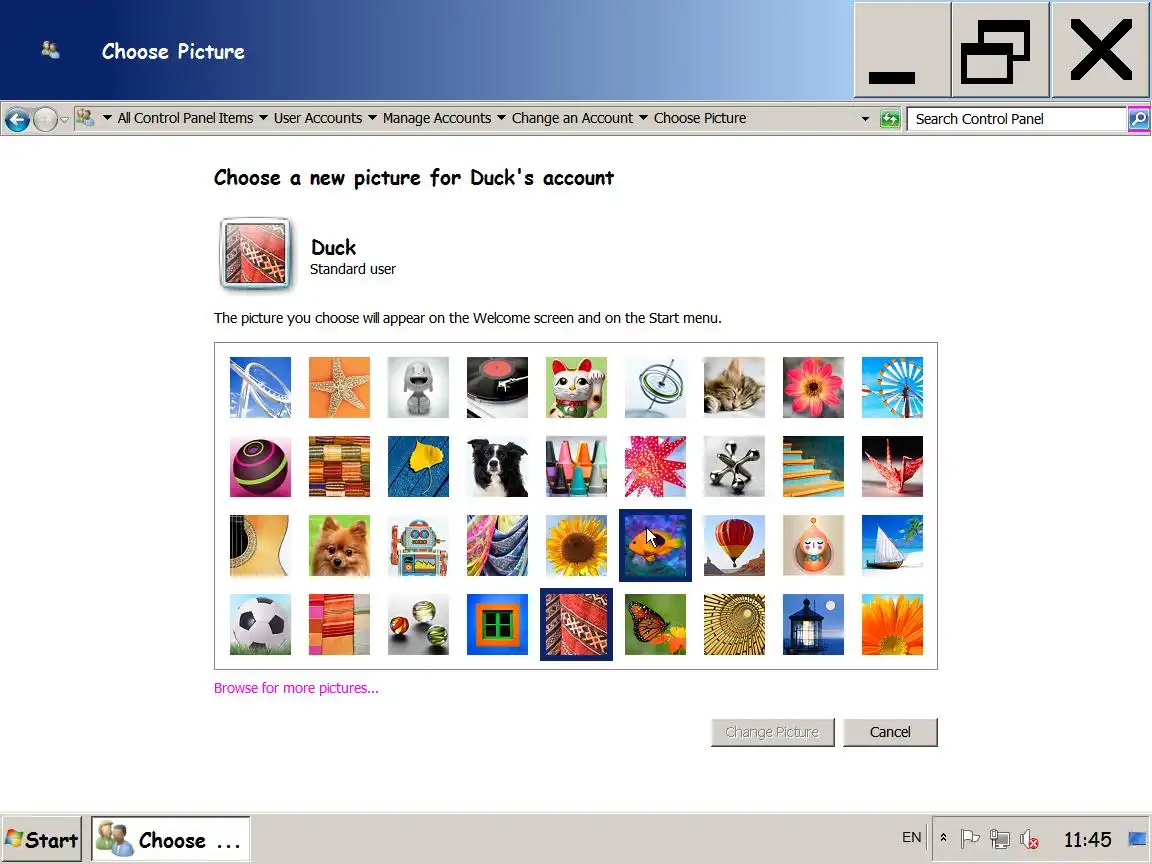Image resolution: width=1152 pixels, height=864 pixels.
Task: Click the back navigation arrow
Action: pyautogui.click(x=18, y=119)
